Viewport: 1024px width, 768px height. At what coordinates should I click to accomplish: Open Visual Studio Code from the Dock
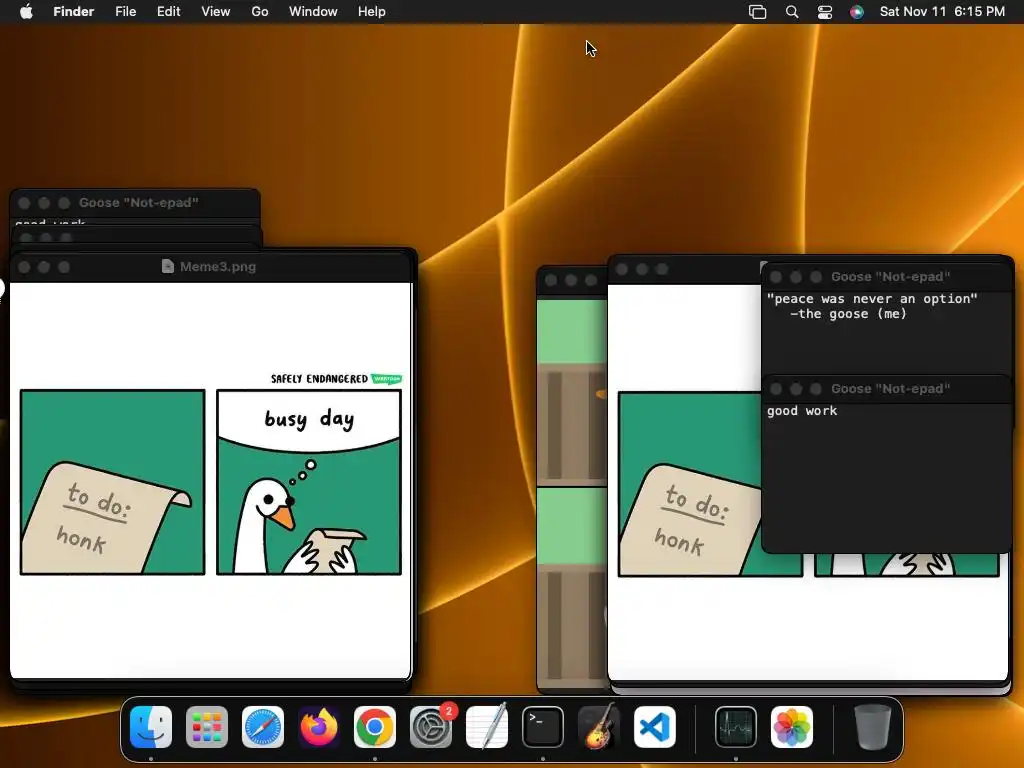pyautogui.click(x=655, y=727)
